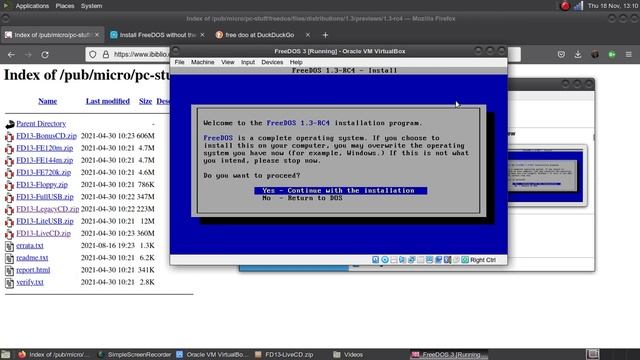Open the Pocket icon in Firefox toolbar
Viewport: 640px width, 360px height.
[x=561, y=54]
